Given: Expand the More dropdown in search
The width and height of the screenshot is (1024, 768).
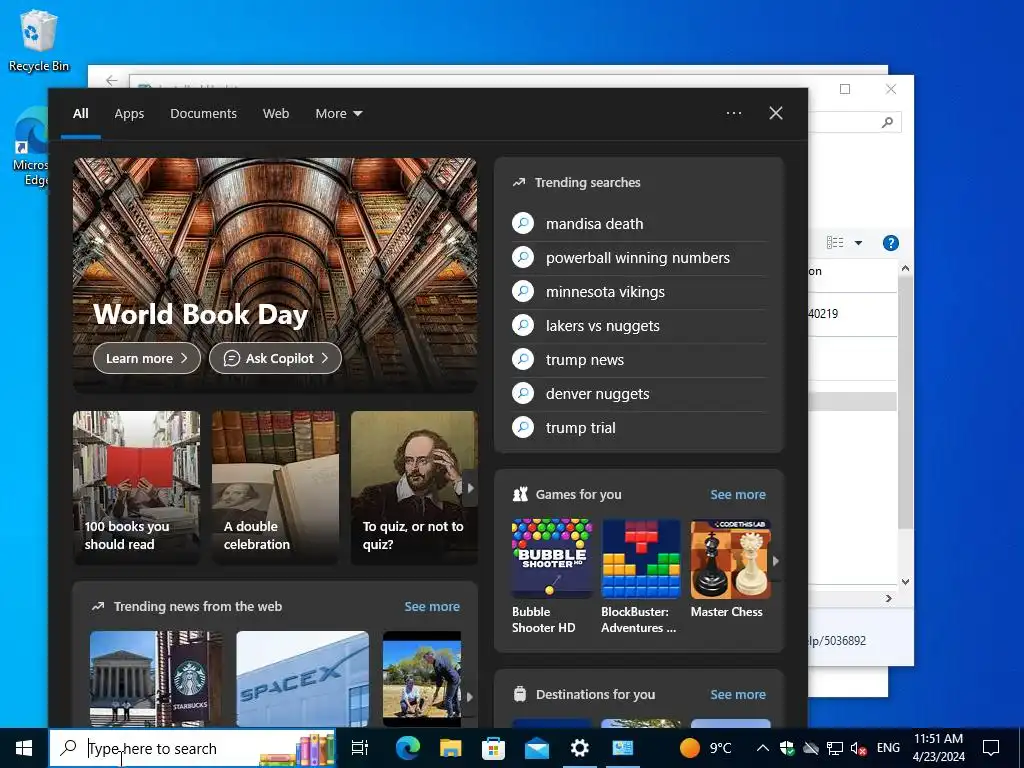Looking at the screenshot, I should point(339,114).
